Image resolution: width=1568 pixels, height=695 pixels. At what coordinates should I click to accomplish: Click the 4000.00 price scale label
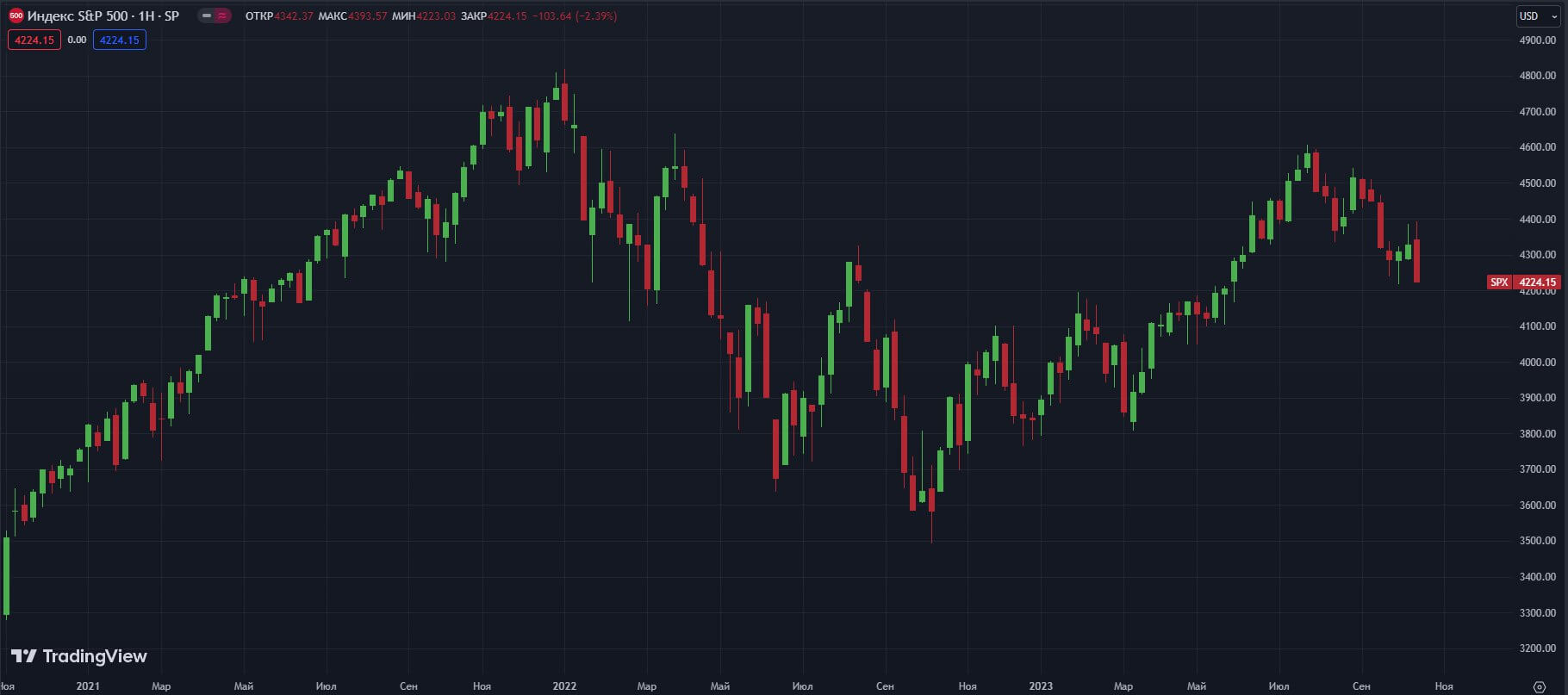pos(1538,362)
